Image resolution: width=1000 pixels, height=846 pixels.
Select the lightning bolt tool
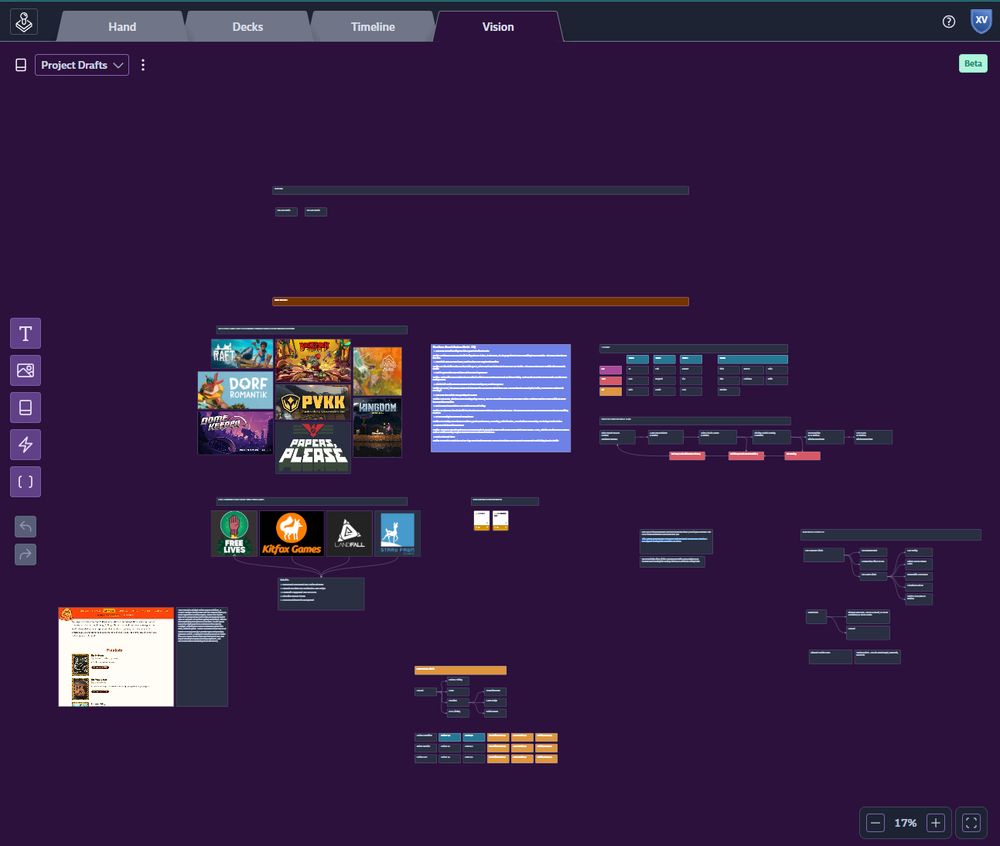[26, 444]
